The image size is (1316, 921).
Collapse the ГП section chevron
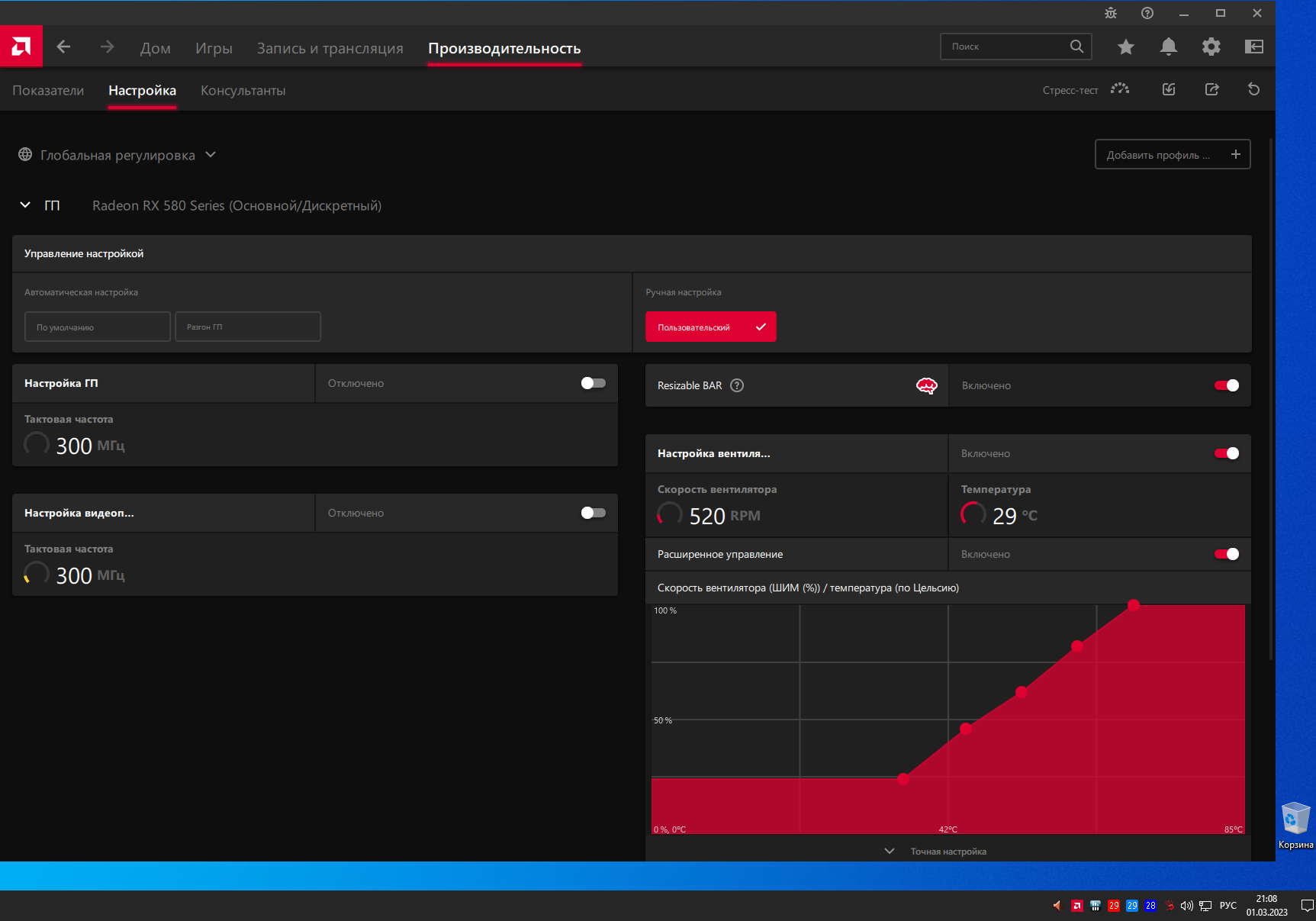(25, 205)
